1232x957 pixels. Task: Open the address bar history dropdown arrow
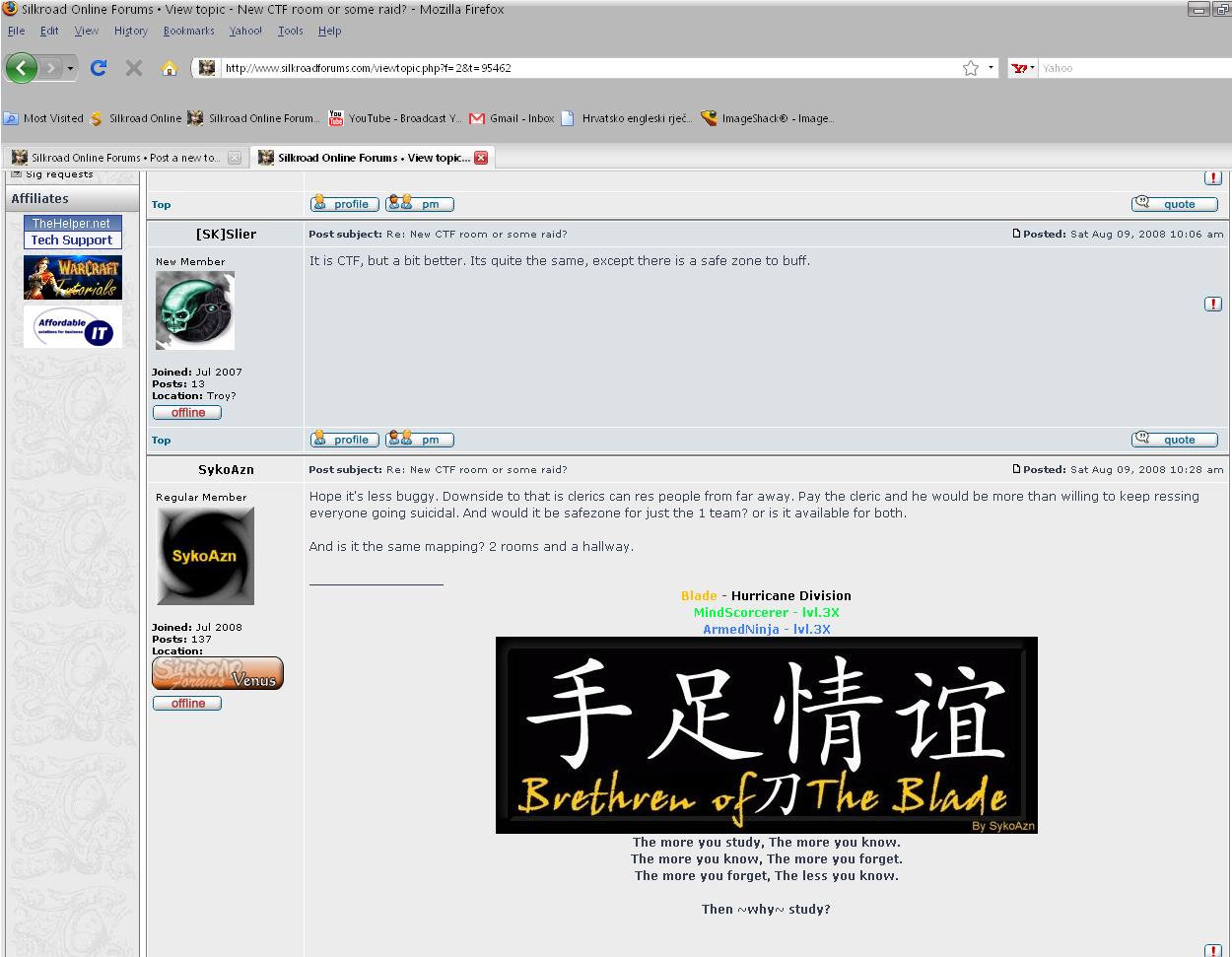click(991, 68)
